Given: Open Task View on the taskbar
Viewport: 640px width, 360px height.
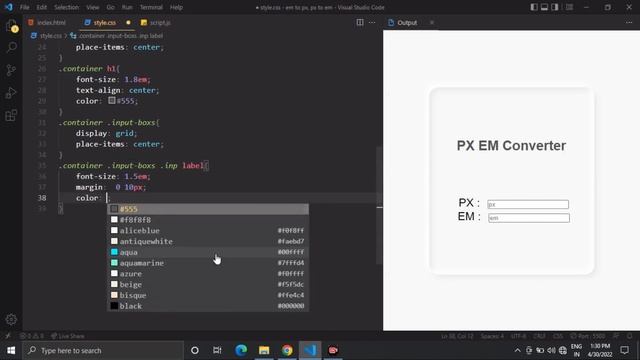Looking at the screenshot, I should point(217,350).
